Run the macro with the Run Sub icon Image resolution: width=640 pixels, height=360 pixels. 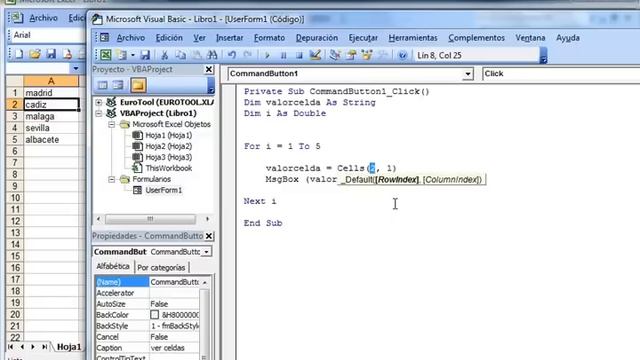(x=267, y=55)
